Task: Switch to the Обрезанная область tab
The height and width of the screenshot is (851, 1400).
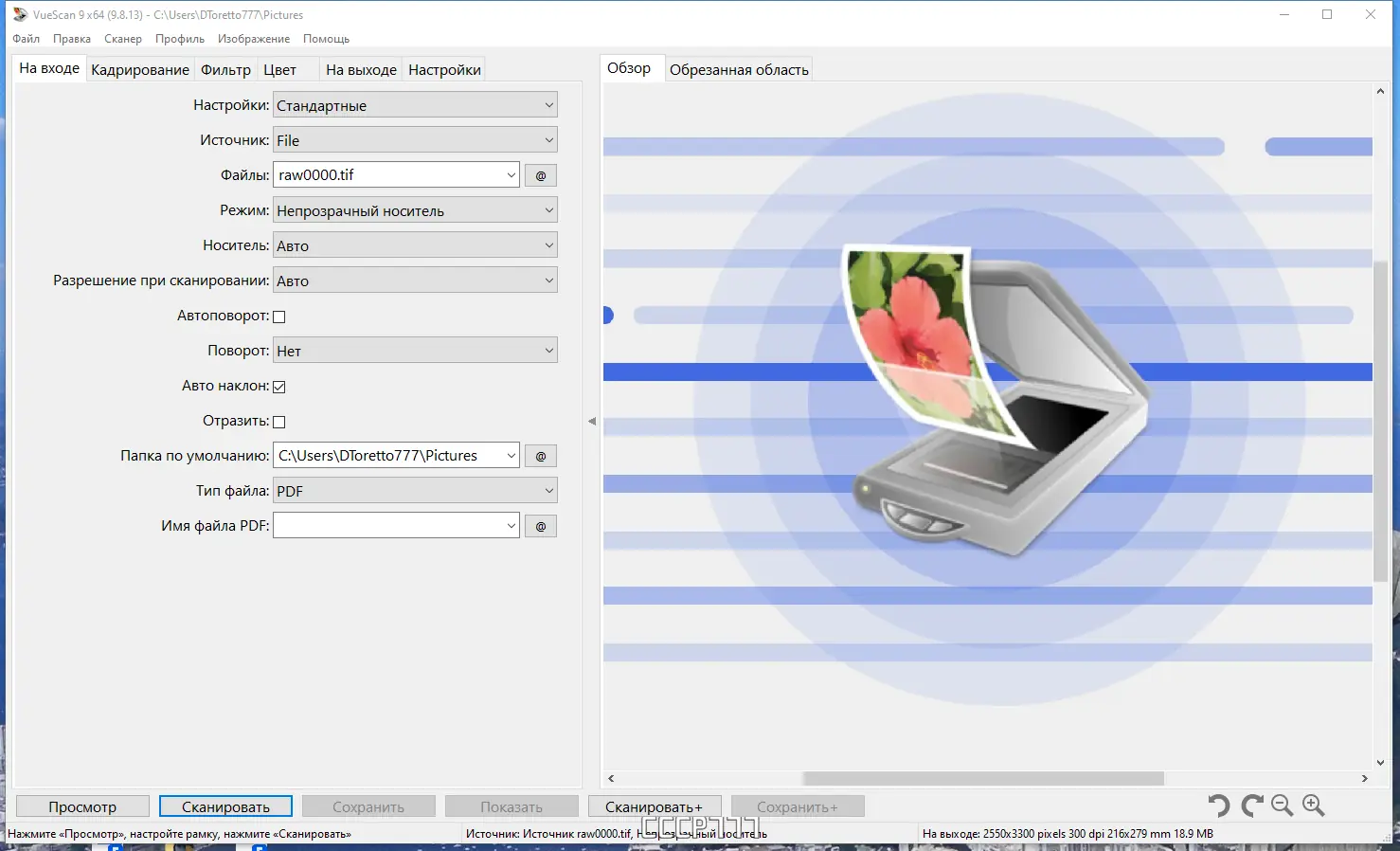Action: (x=739, y=70)
